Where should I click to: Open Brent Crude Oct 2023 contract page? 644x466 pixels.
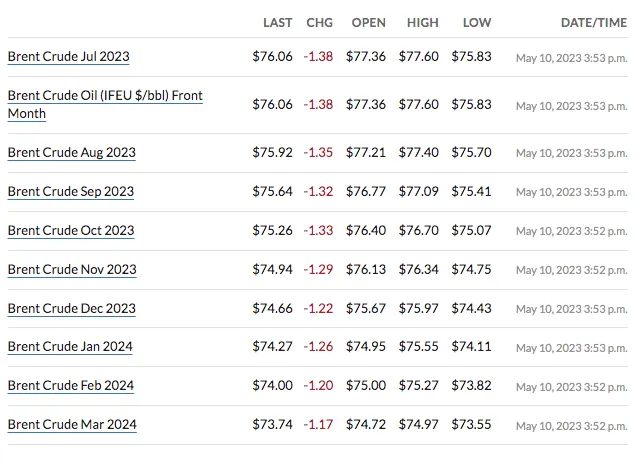click(70, 231)
